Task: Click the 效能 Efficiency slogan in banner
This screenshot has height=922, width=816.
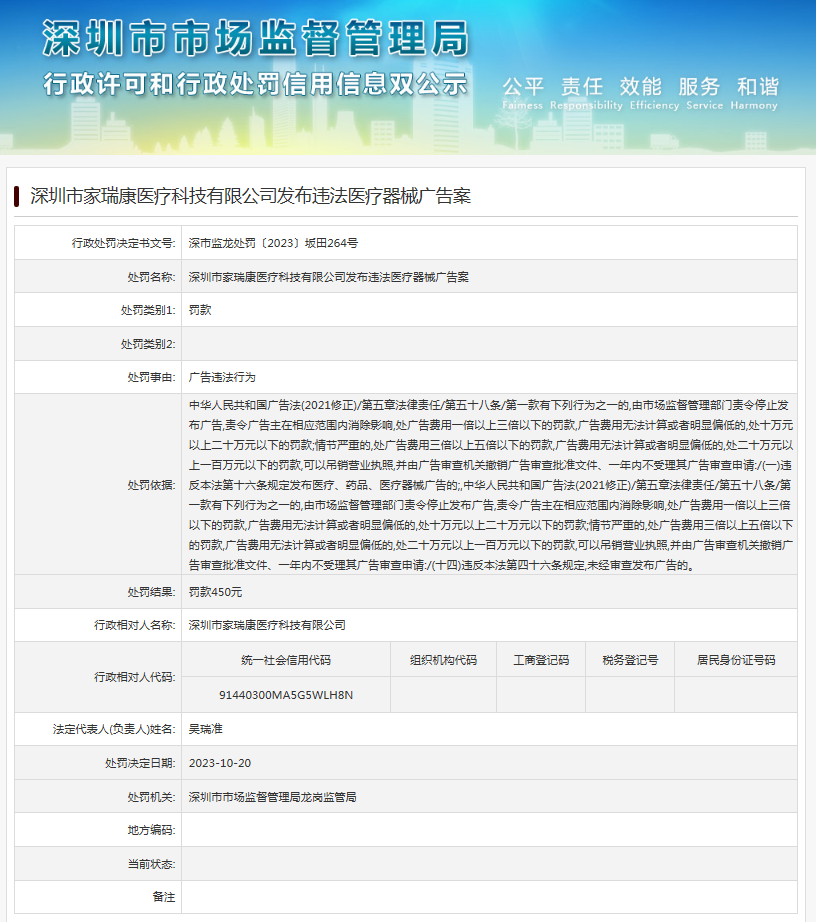Action: [653, 93]
